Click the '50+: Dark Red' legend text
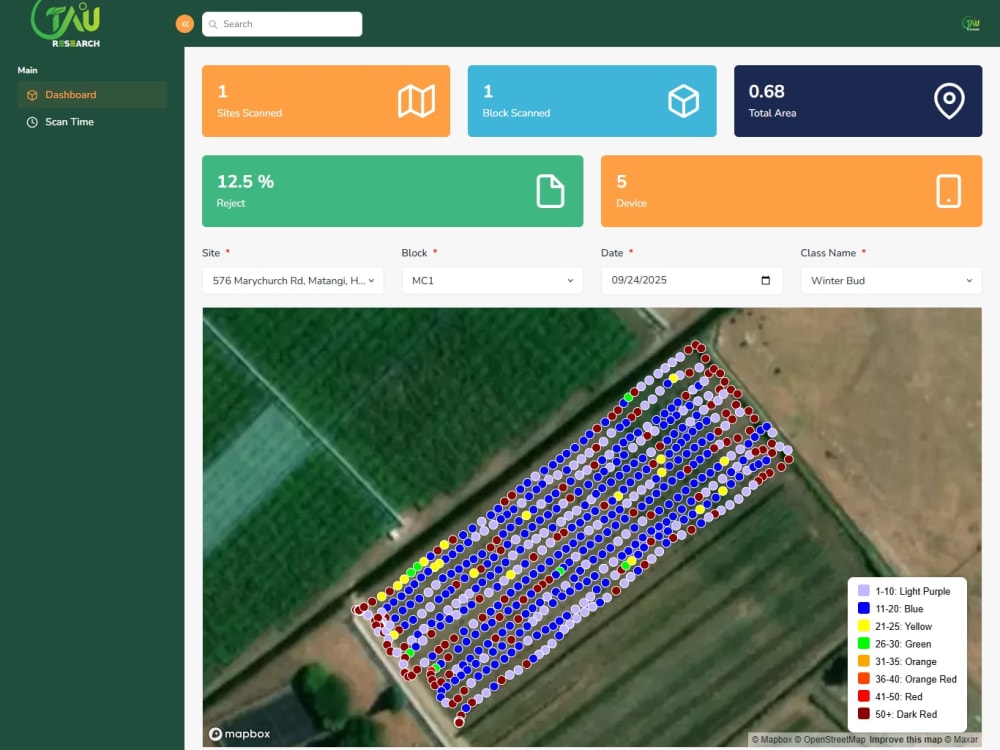This screenshot has height=750, width=1000. click(x=906, y=714)
